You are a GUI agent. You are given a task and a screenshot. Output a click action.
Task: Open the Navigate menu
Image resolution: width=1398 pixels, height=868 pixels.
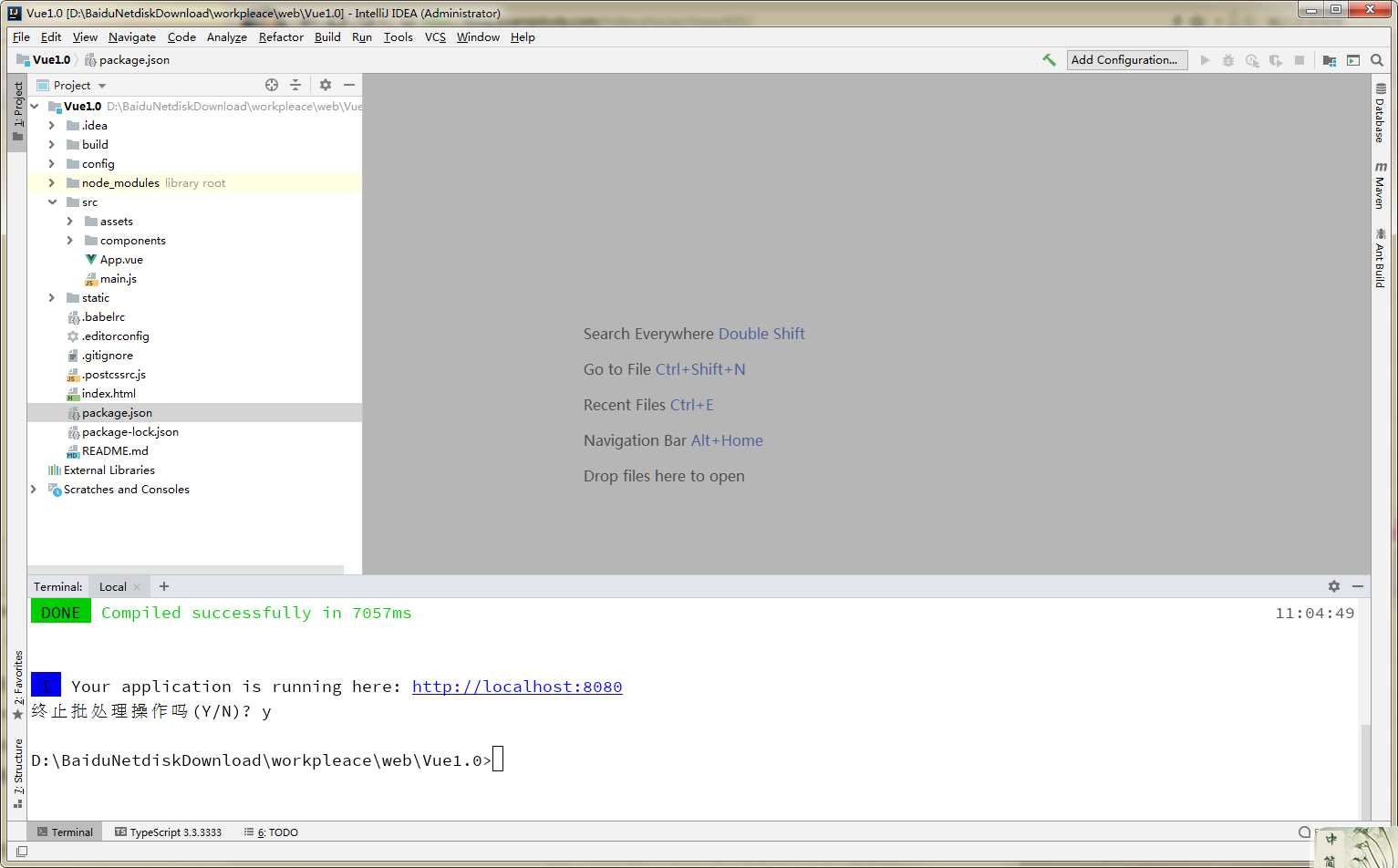[132, 37]
